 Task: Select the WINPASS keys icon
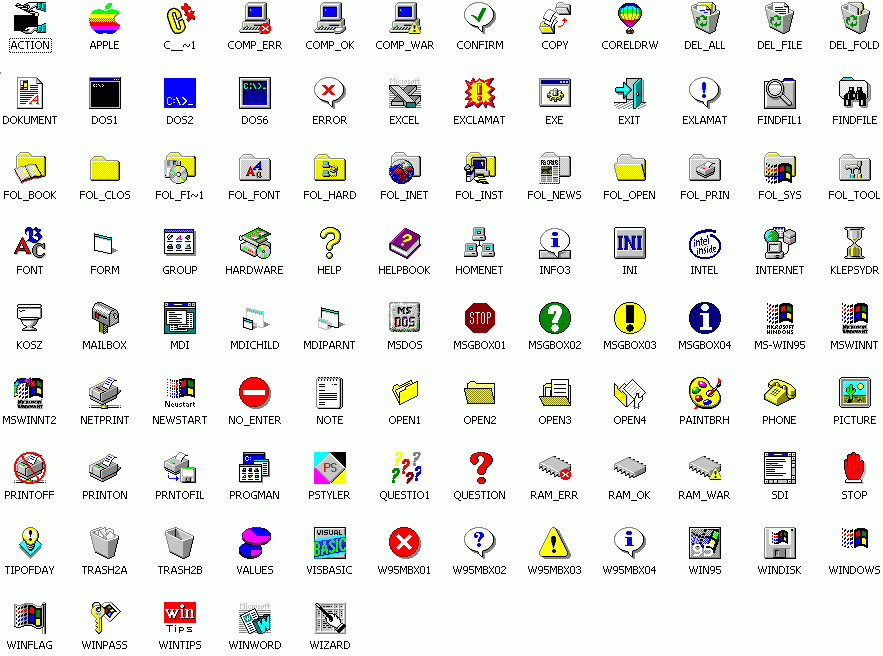click(105, 617)
